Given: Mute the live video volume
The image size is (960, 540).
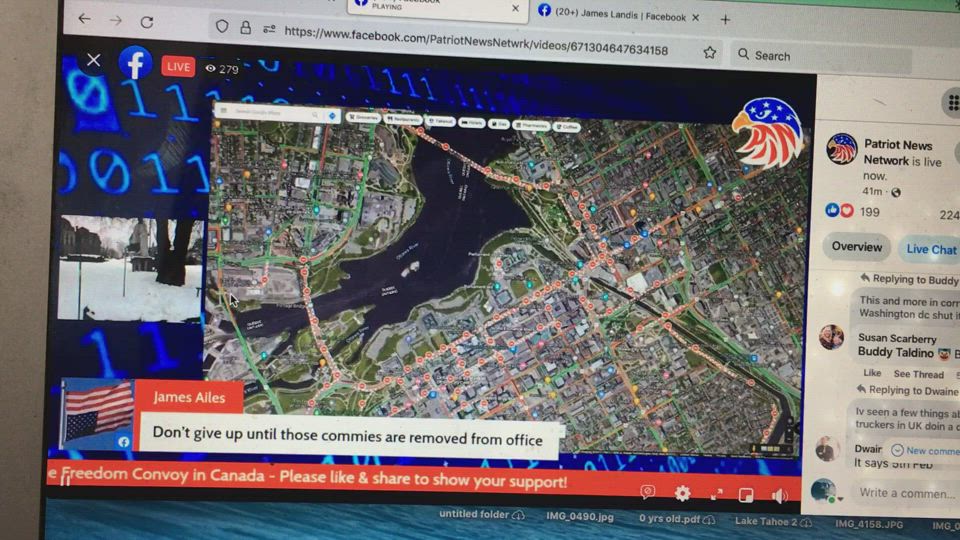Looking at the screenshot, I should (780, 495).
